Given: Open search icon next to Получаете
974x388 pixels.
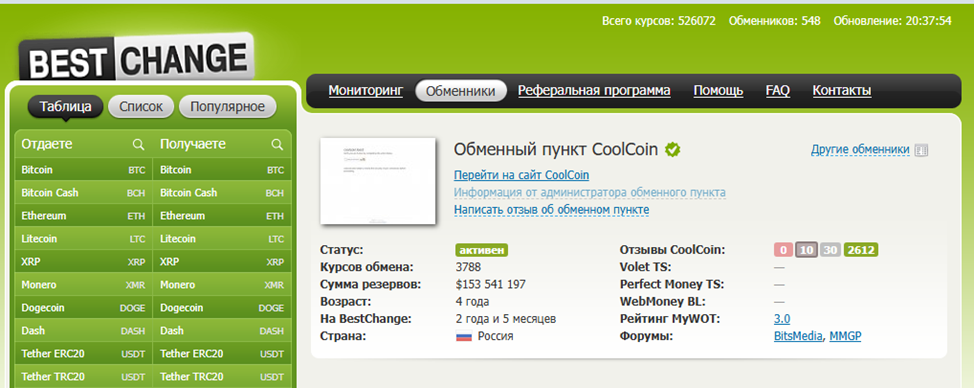Looking at the screenshot, I should 277,144.
